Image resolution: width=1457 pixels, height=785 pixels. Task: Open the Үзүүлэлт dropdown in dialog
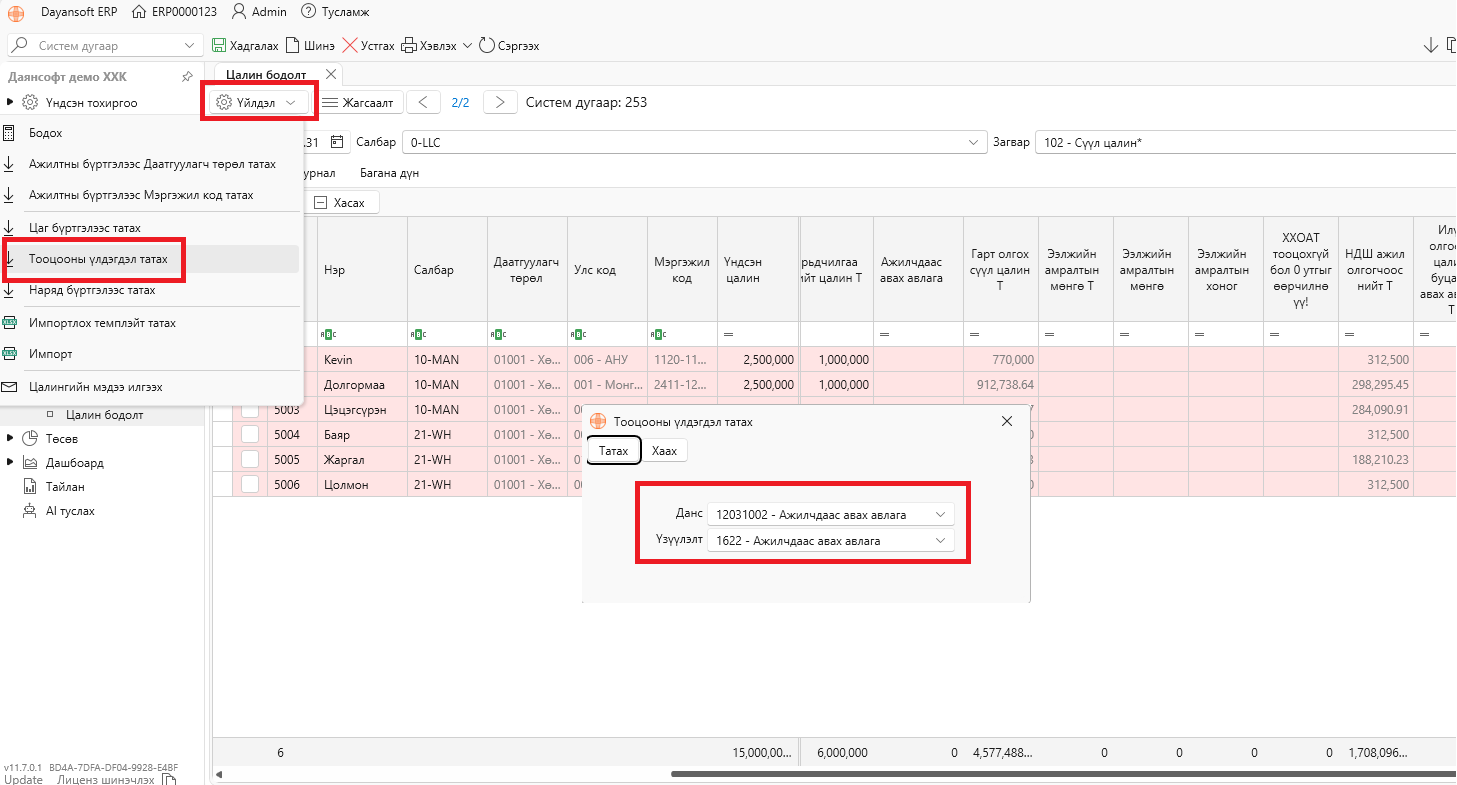[x=940, y=540]
